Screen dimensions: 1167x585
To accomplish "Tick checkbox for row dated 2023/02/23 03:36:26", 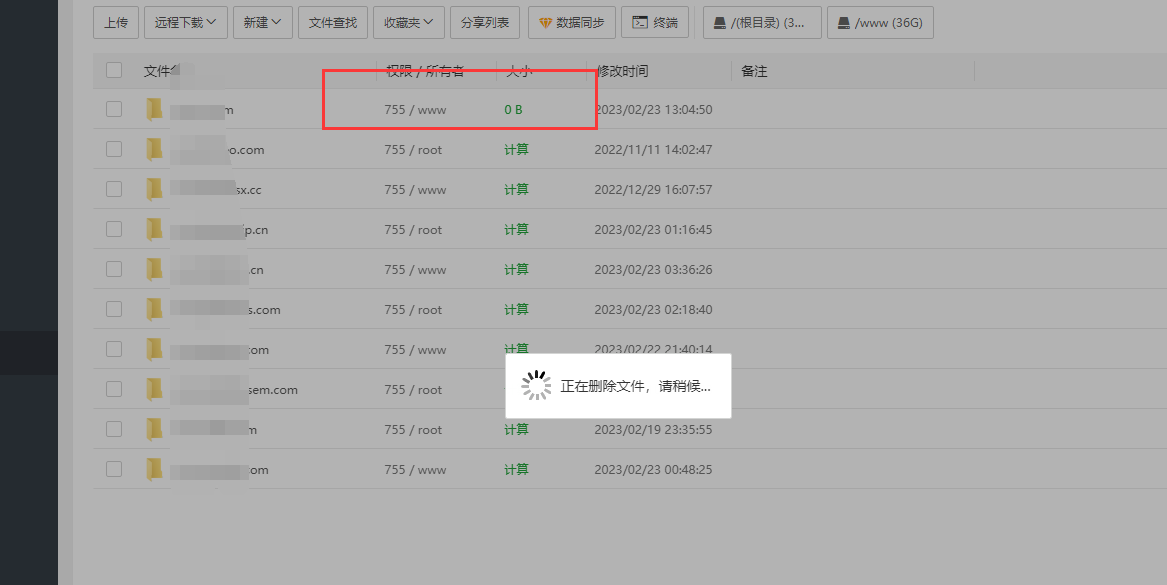I will pyautogui.click(x=114, y=269).
